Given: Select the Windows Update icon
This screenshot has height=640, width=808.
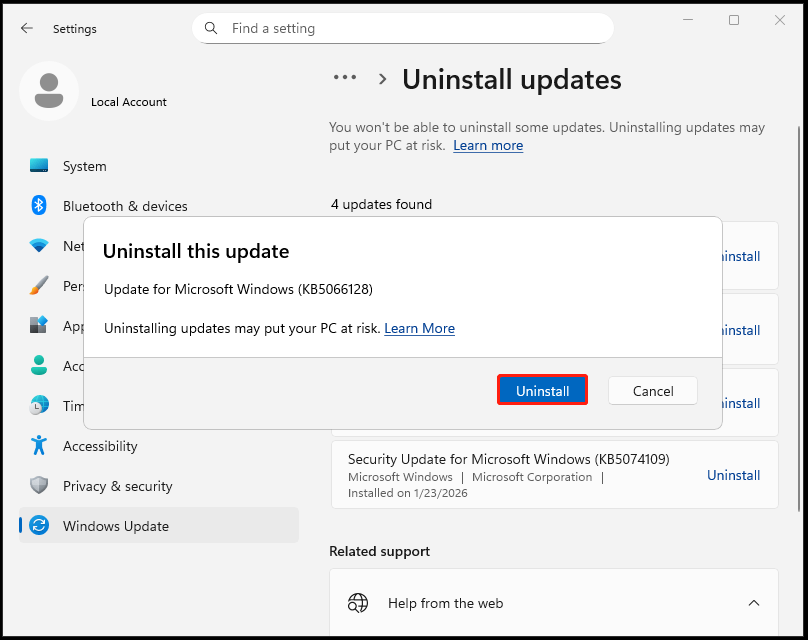Looking at the screenshot, I should click(x=37, y=525).
